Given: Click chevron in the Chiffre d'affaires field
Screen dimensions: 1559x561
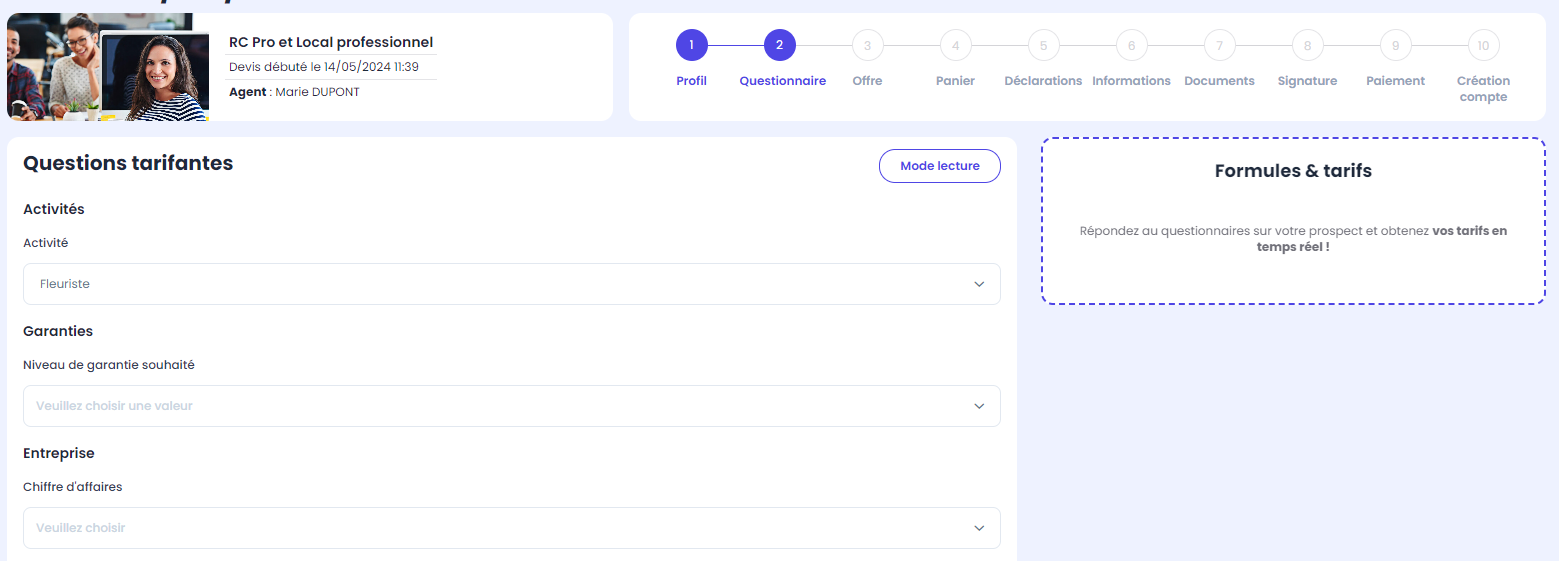Looking at the screenshot, I should pyautogui.click(x=979, y=528).
